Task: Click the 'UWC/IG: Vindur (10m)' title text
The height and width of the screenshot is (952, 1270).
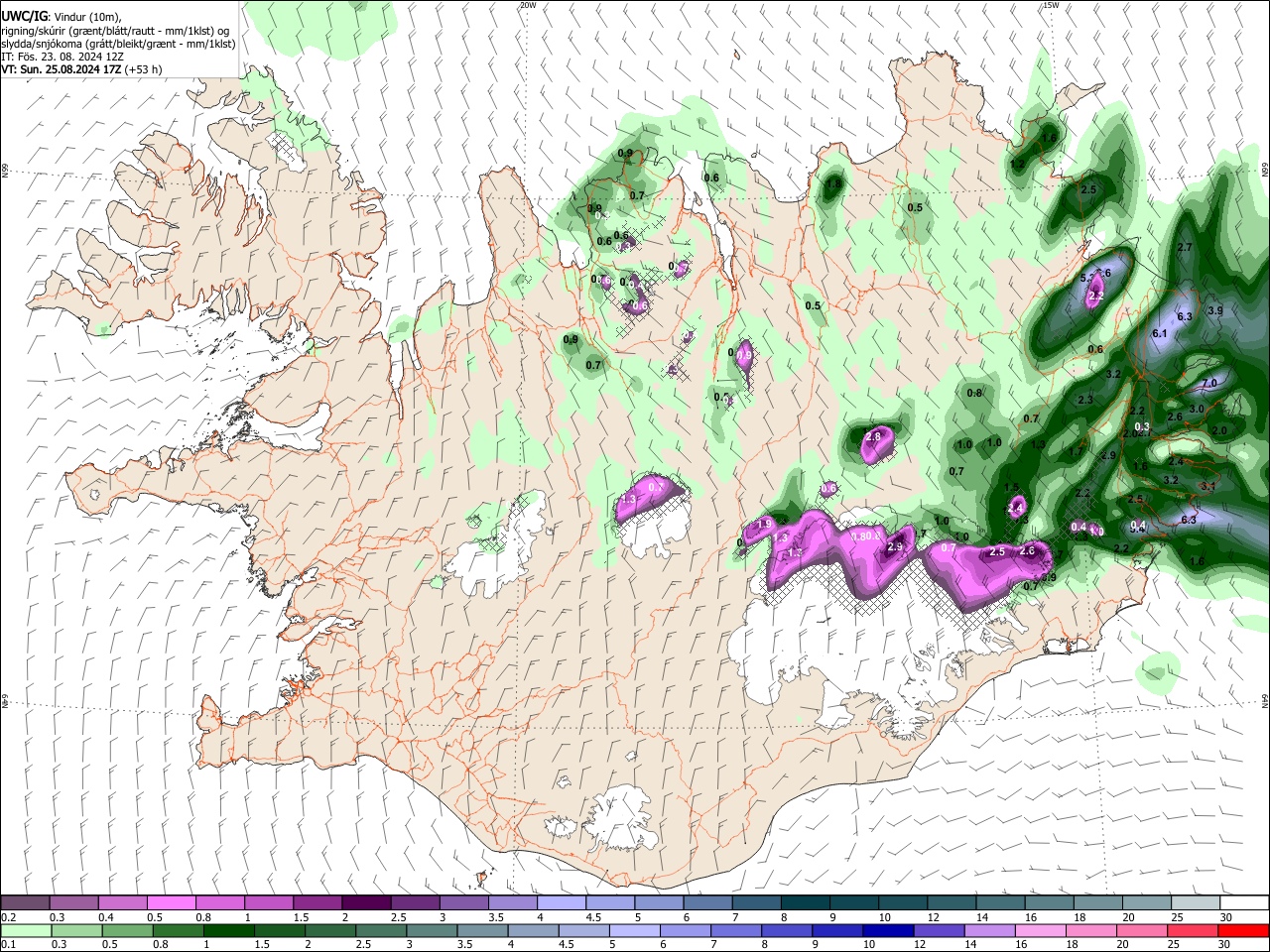Action: [62, 16]
